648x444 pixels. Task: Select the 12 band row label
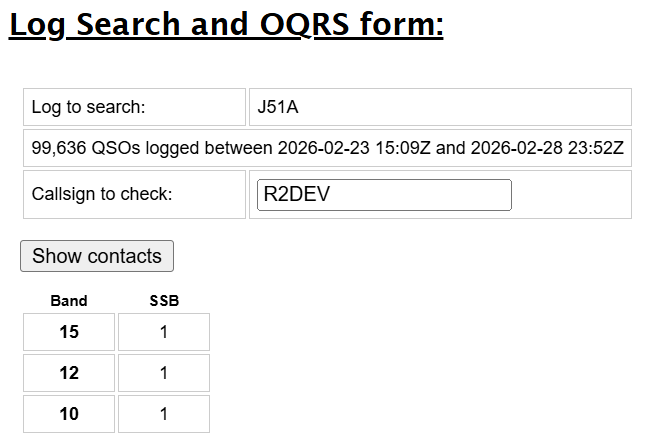click(69, 373)
